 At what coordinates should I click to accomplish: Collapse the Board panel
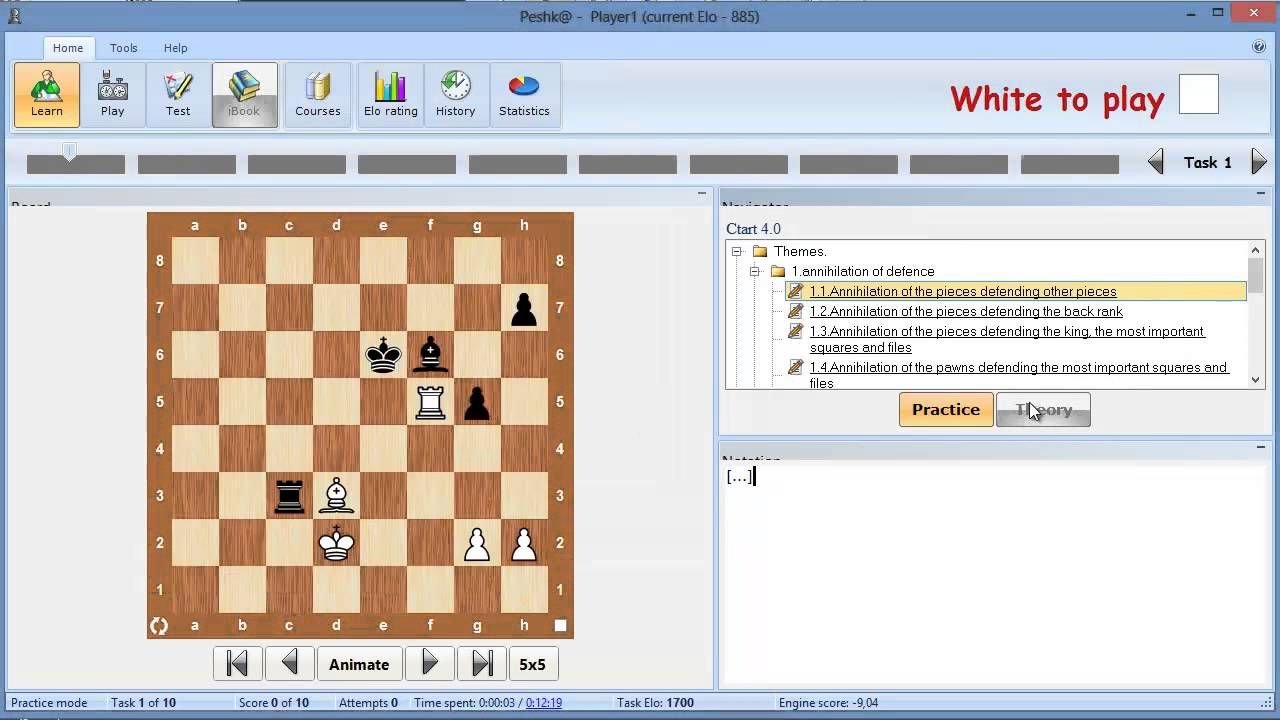(702, 194)
